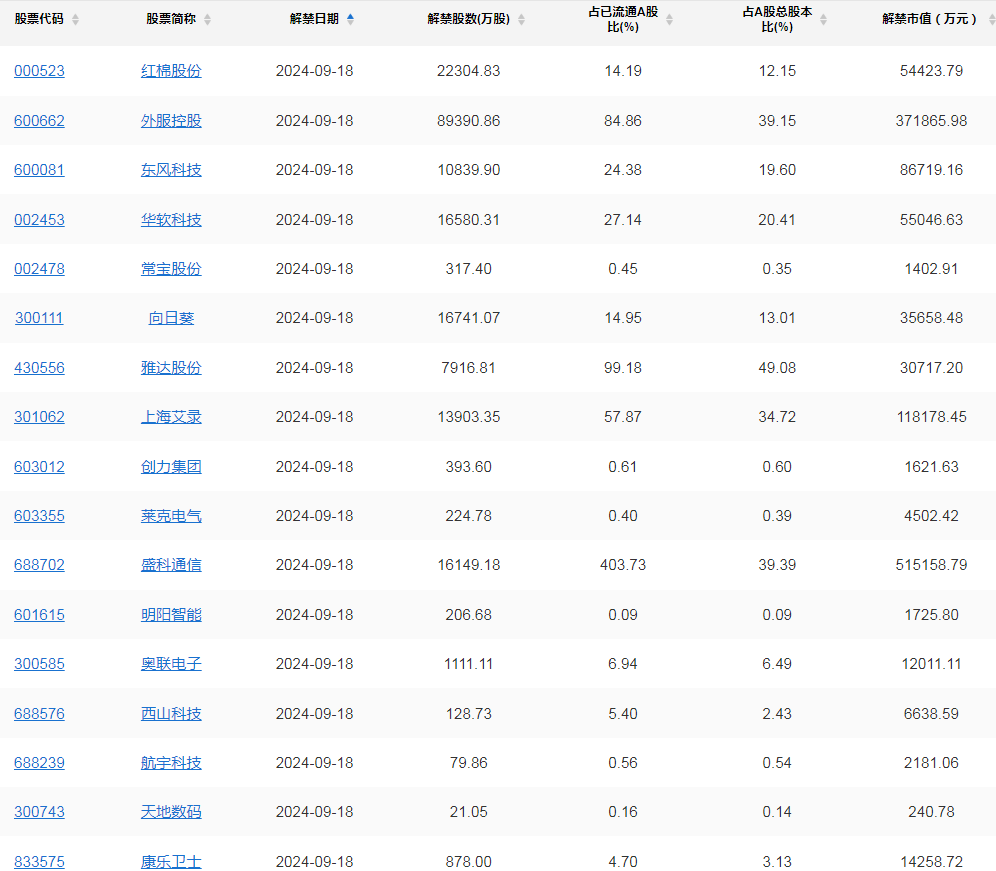Open the 外服控股 stock page
The height and width of the screenshot is (871, 996).
pos(171,121)
